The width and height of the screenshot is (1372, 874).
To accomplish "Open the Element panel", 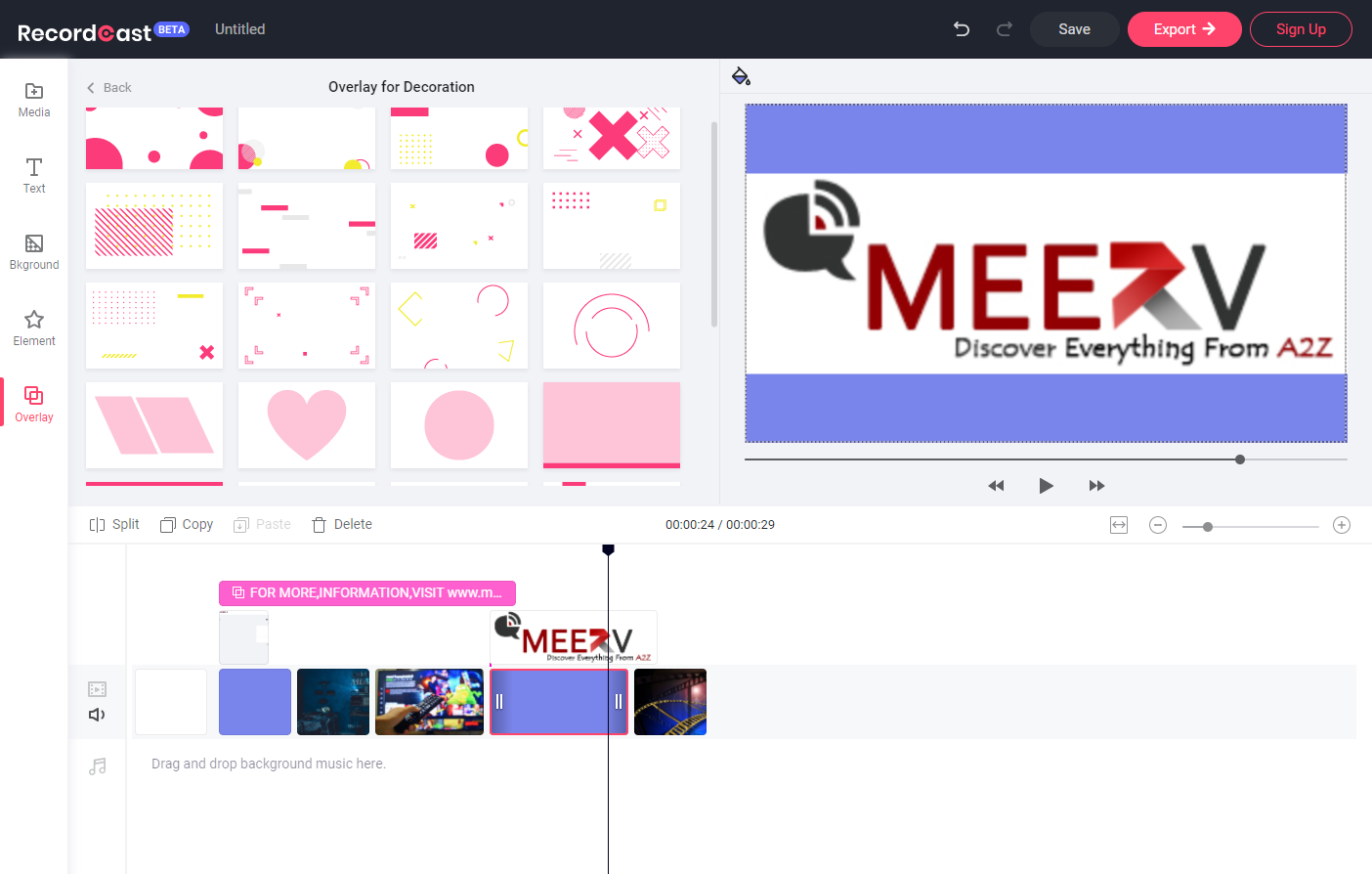I will pos(34,328).
